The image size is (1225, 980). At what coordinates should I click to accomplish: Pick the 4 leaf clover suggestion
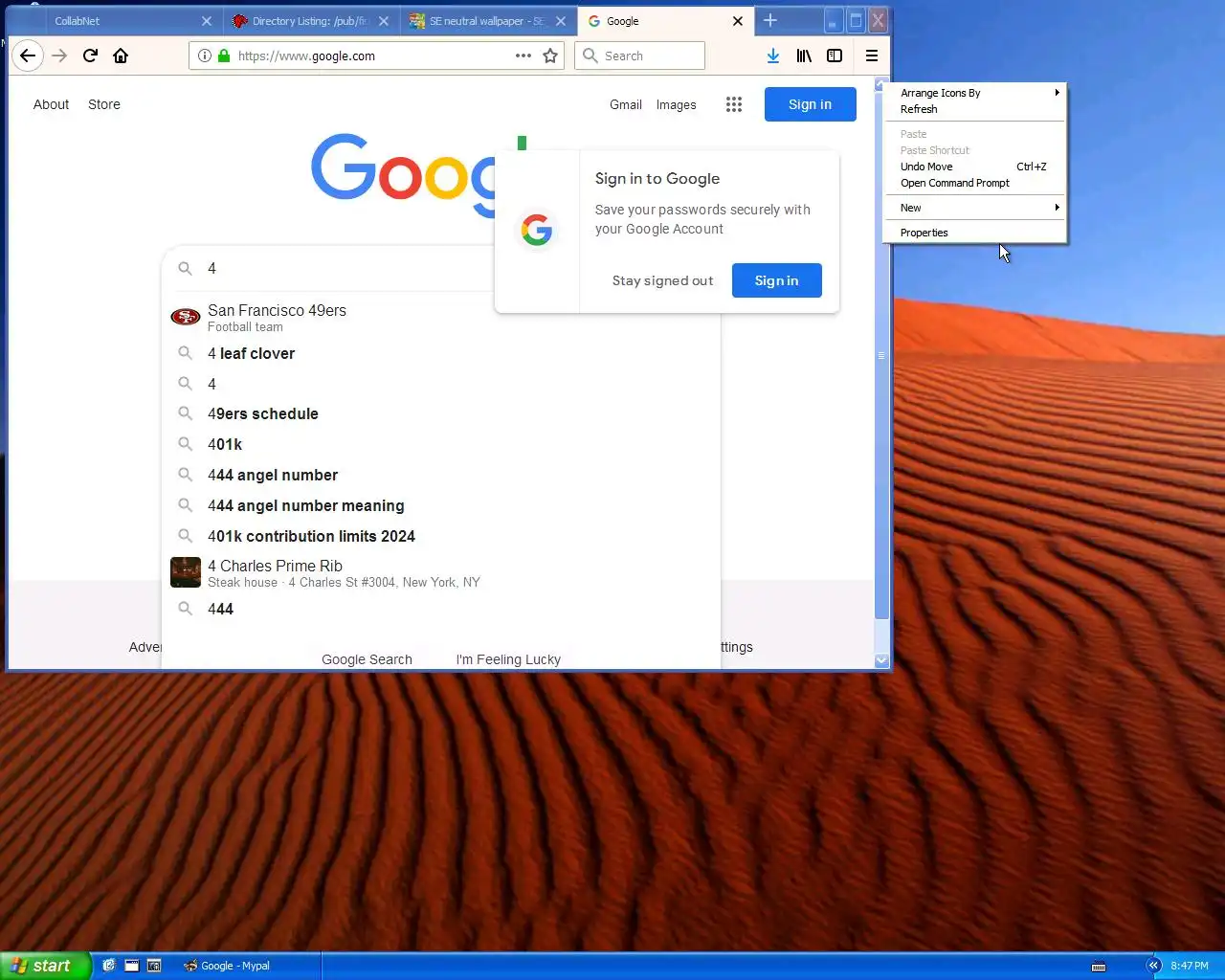click(441, 353)
